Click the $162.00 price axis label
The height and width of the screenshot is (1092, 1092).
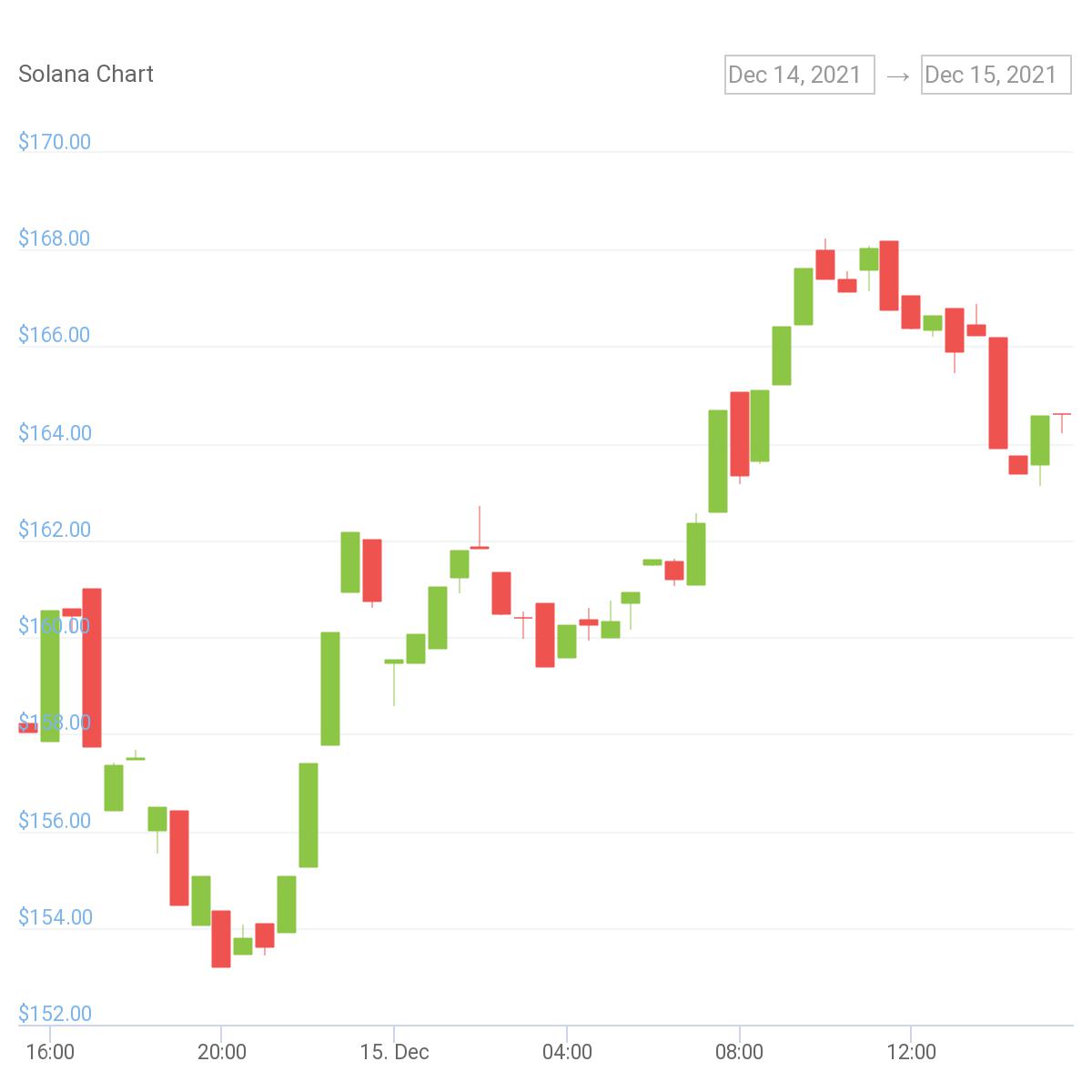pos(55,530)
